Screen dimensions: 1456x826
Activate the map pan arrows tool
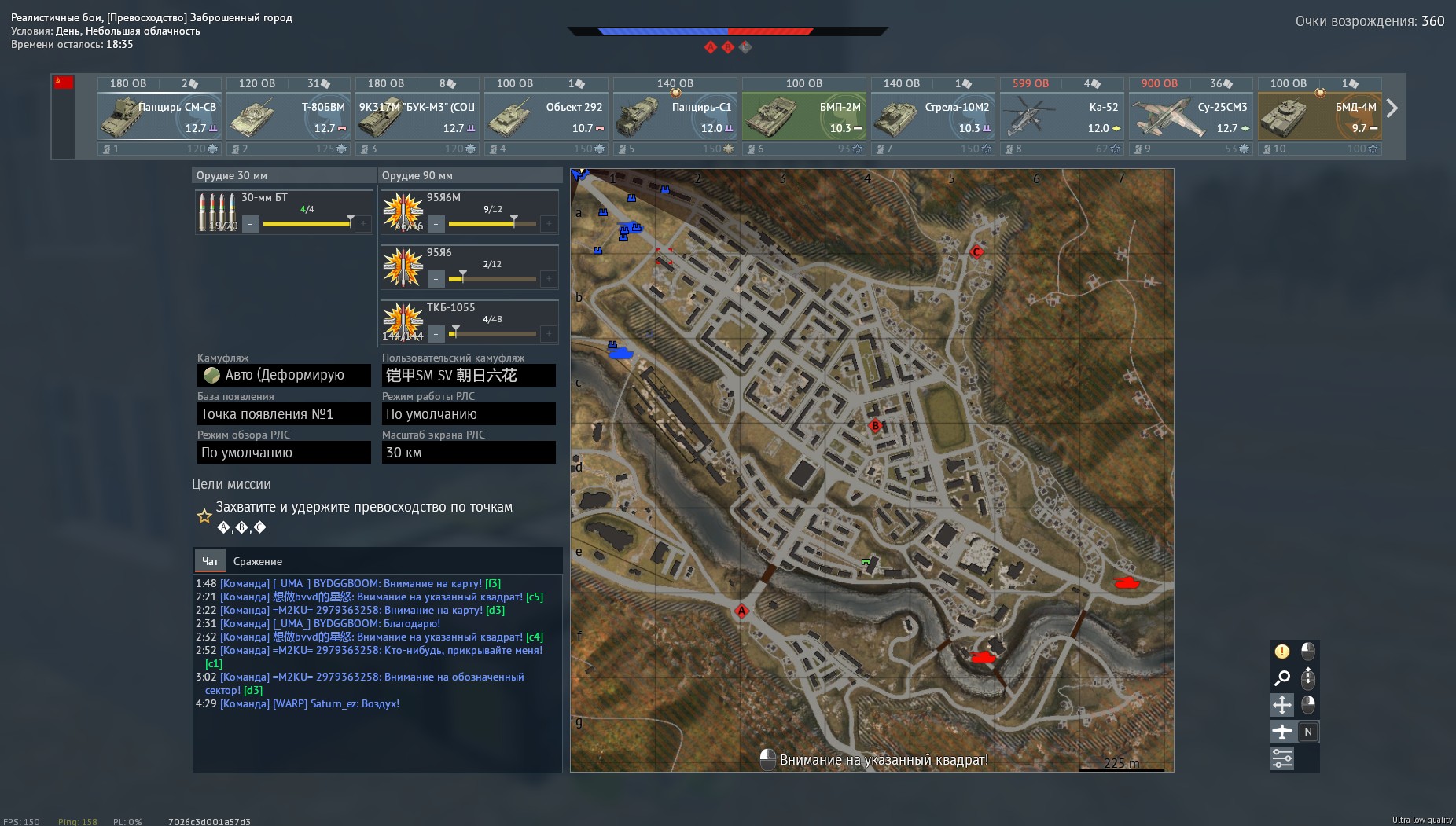coord(1281,704)
